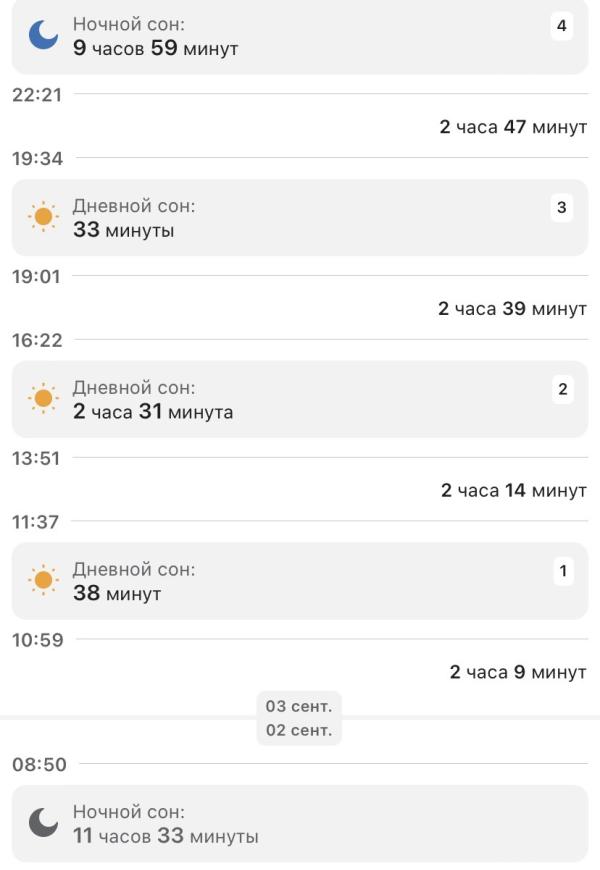Viewport: 600px width, 870px height.
Task: Select the 03 сент. date label
Action: [x=299, y=706]
